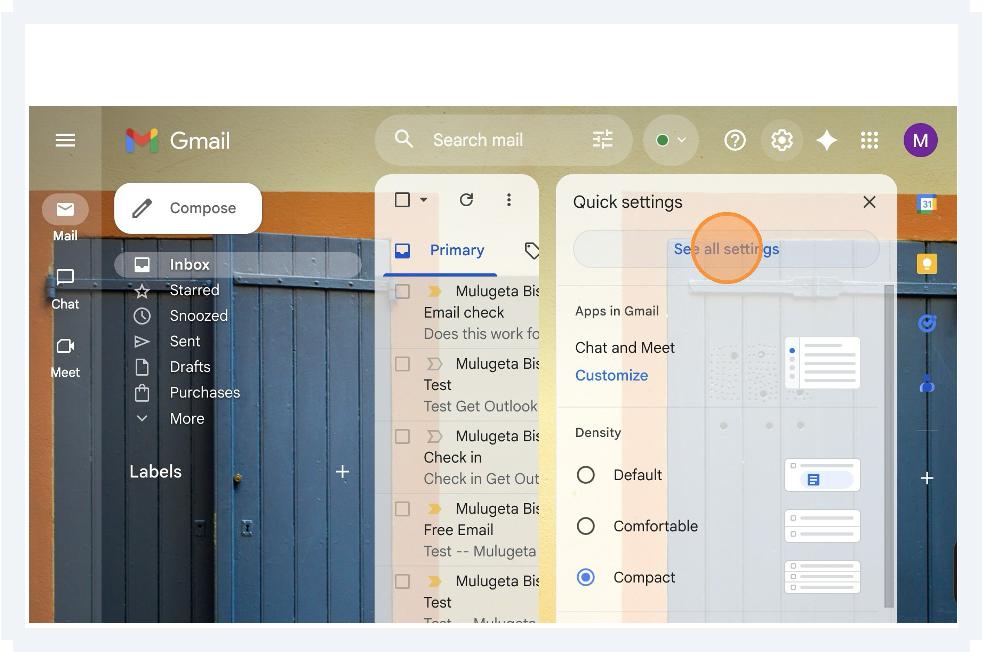Click See all settings
The image size is (982, 652).
[726, 248]
